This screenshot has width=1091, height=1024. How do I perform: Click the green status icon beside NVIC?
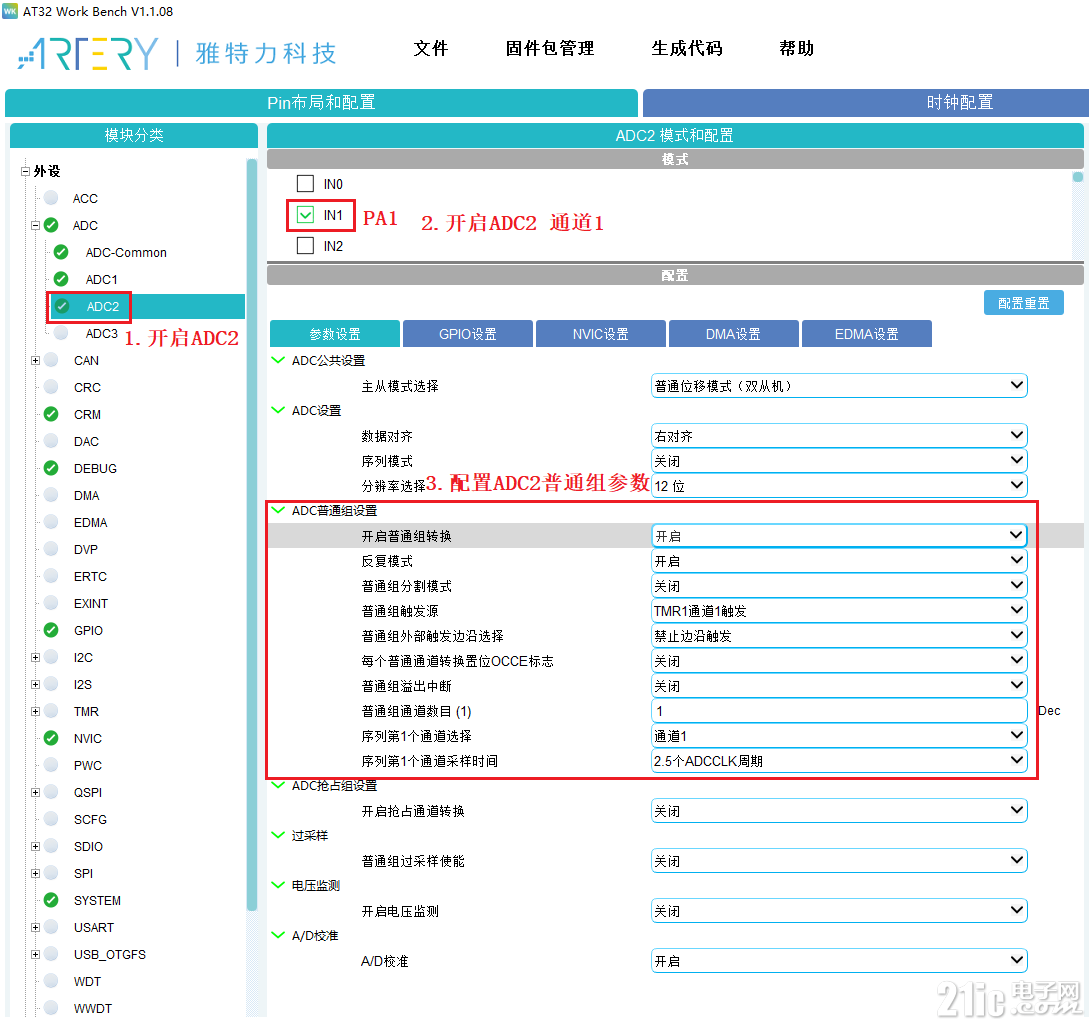point(51,738)
